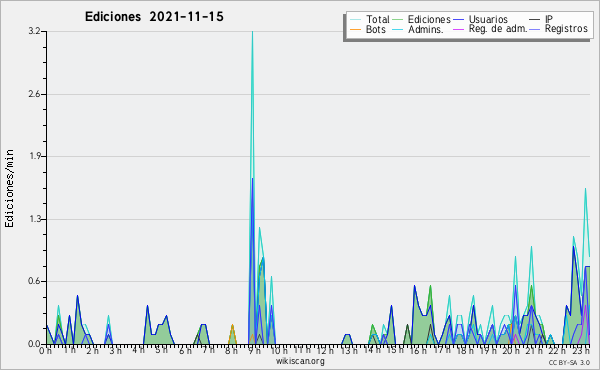Click the 'Usuarios' legend label
The height and width of the screenshot is (370, 600).
tap(488, 19)
